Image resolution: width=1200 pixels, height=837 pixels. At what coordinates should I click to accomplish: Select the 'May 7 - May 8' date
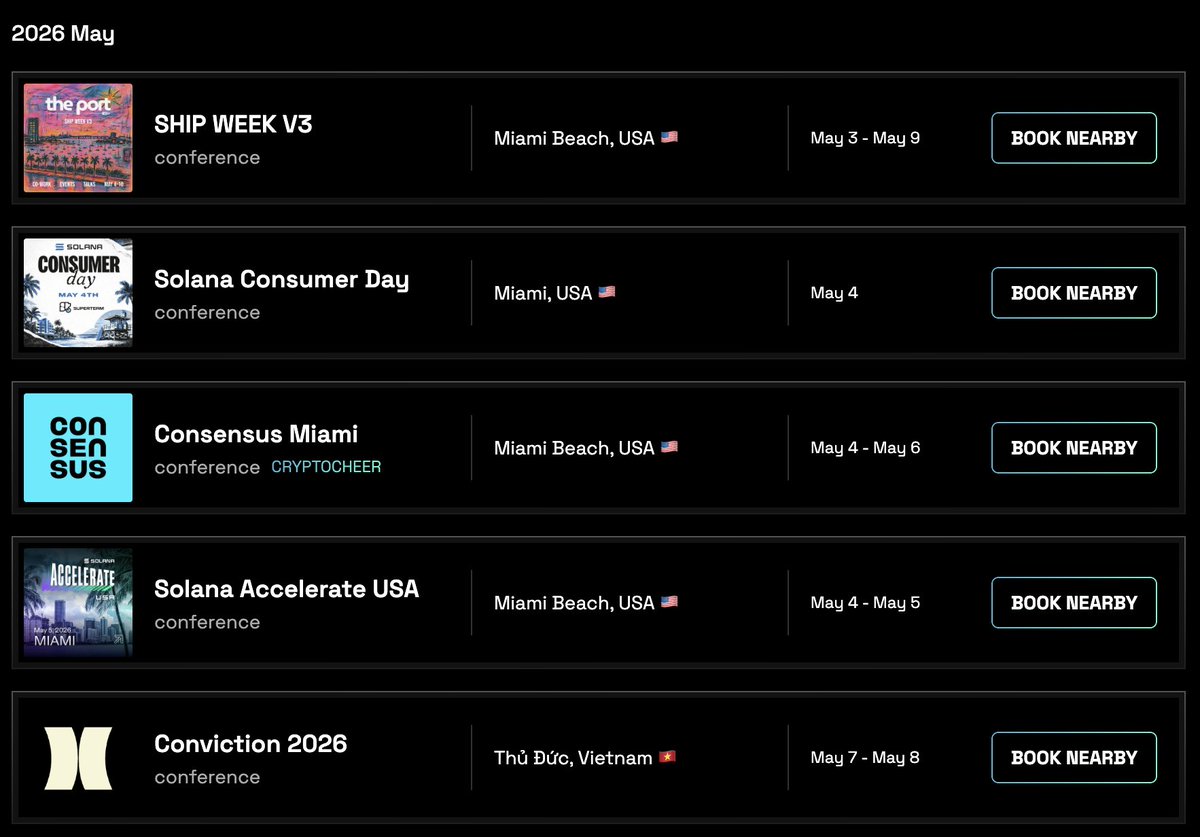coord(865,758)
